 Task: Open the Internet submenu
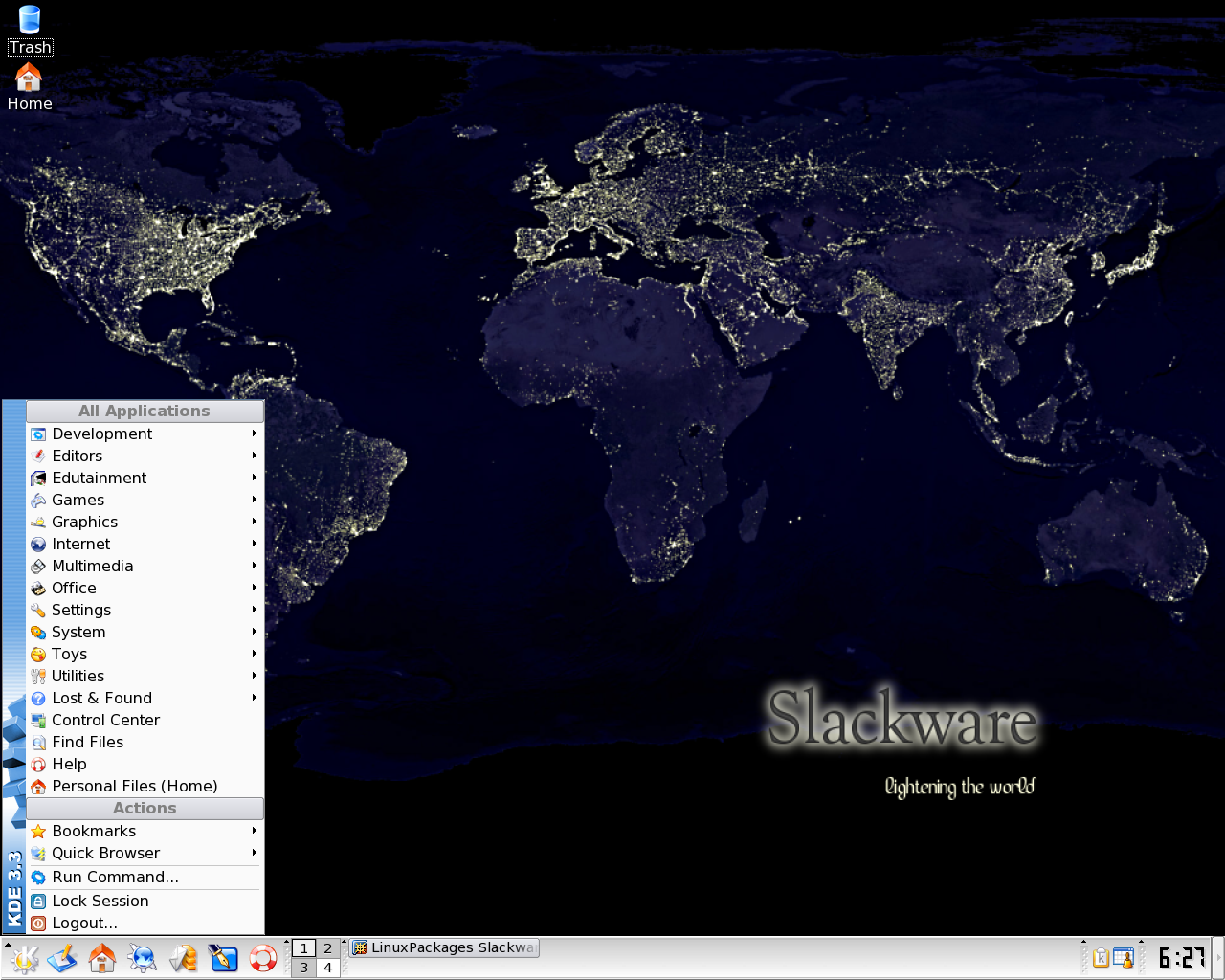coord(145,544)
